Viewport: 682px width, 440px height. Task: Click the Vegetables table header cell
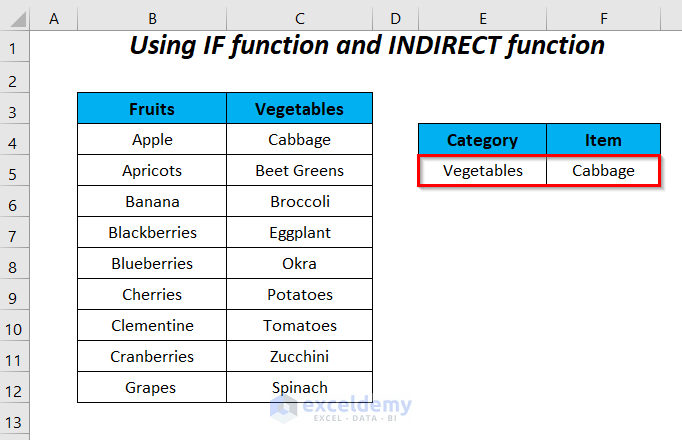pos(299,109)
